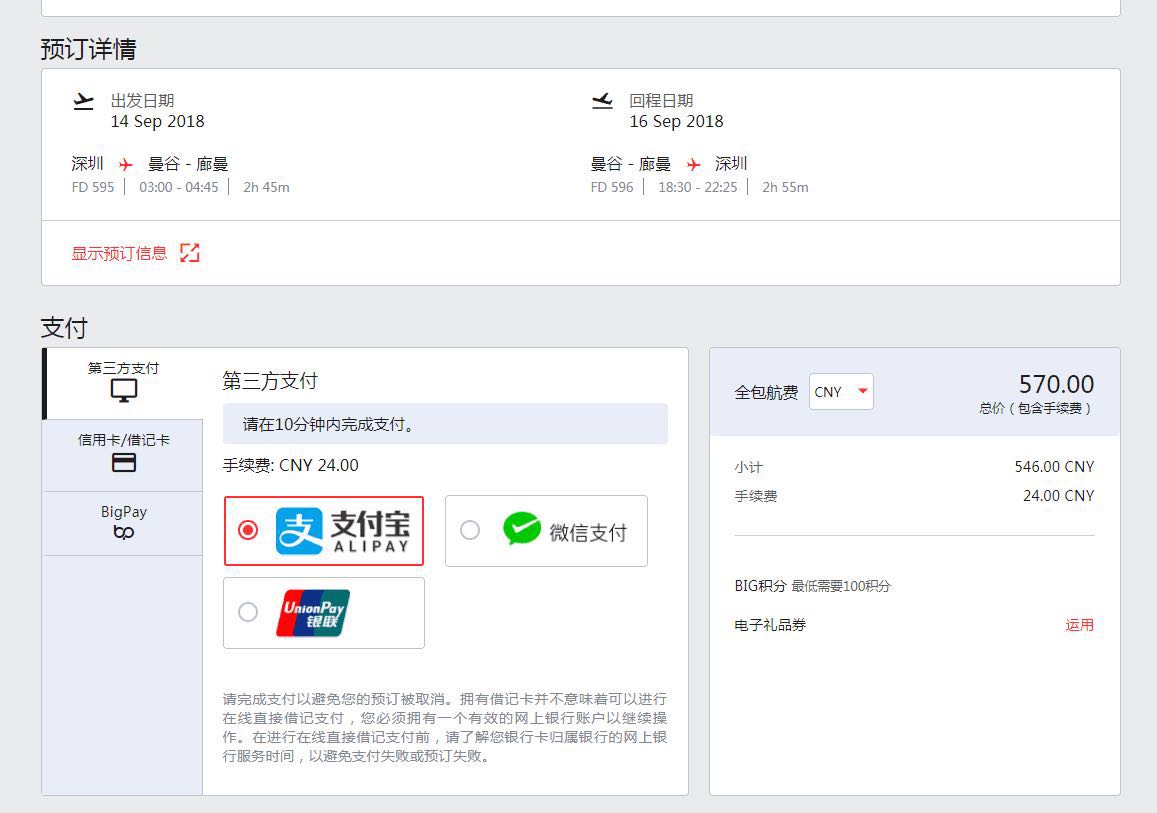Click flight number FD 596

coord(612,187)
